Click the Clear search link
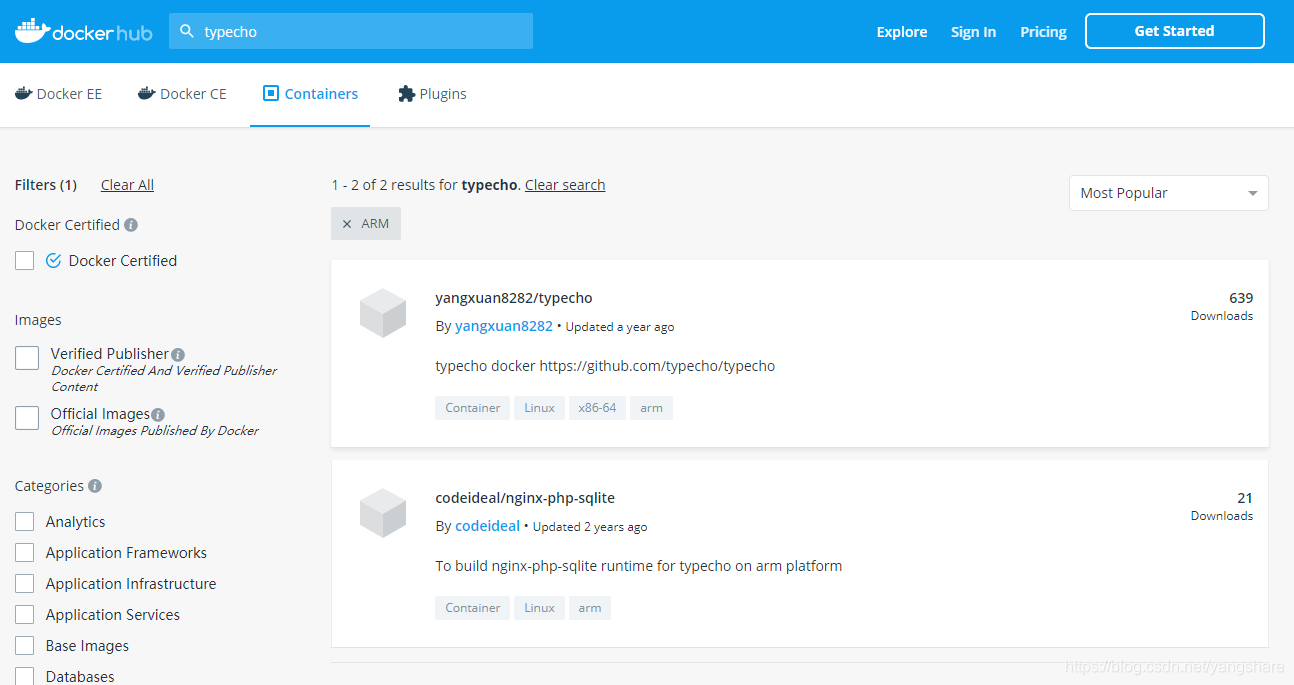 tap(565, 185)
